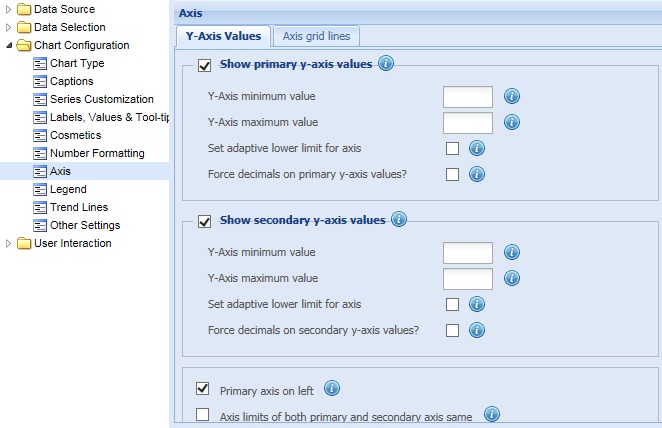Collapse the Chart Configuration folder

pyautogui.click(x=9, y=45)
